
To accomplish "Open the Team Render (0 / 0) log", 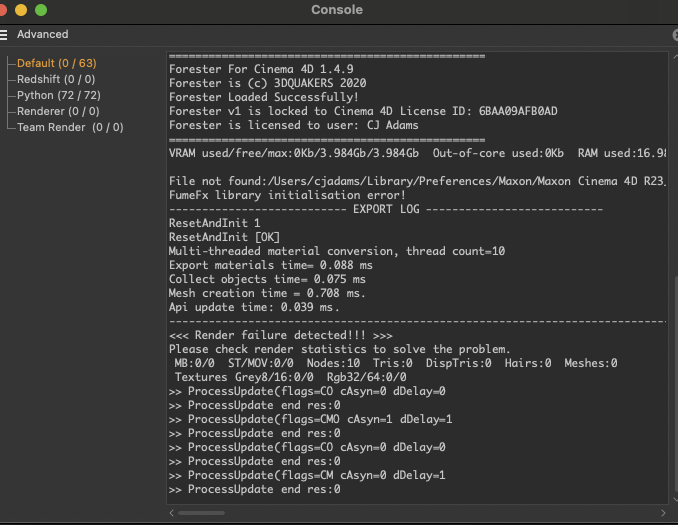I will click(70, 127).
